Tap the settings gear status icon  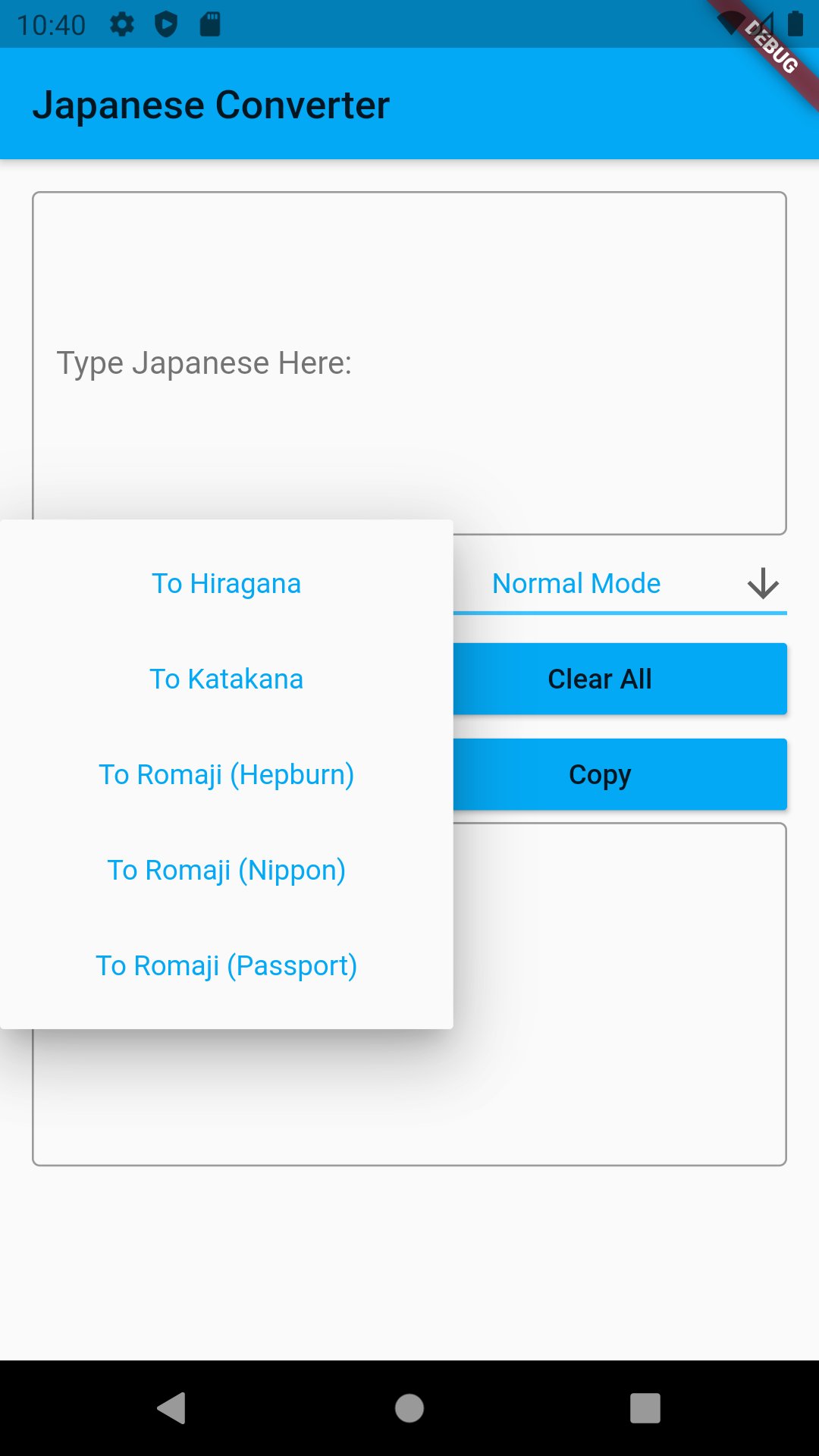pos(121,24)
